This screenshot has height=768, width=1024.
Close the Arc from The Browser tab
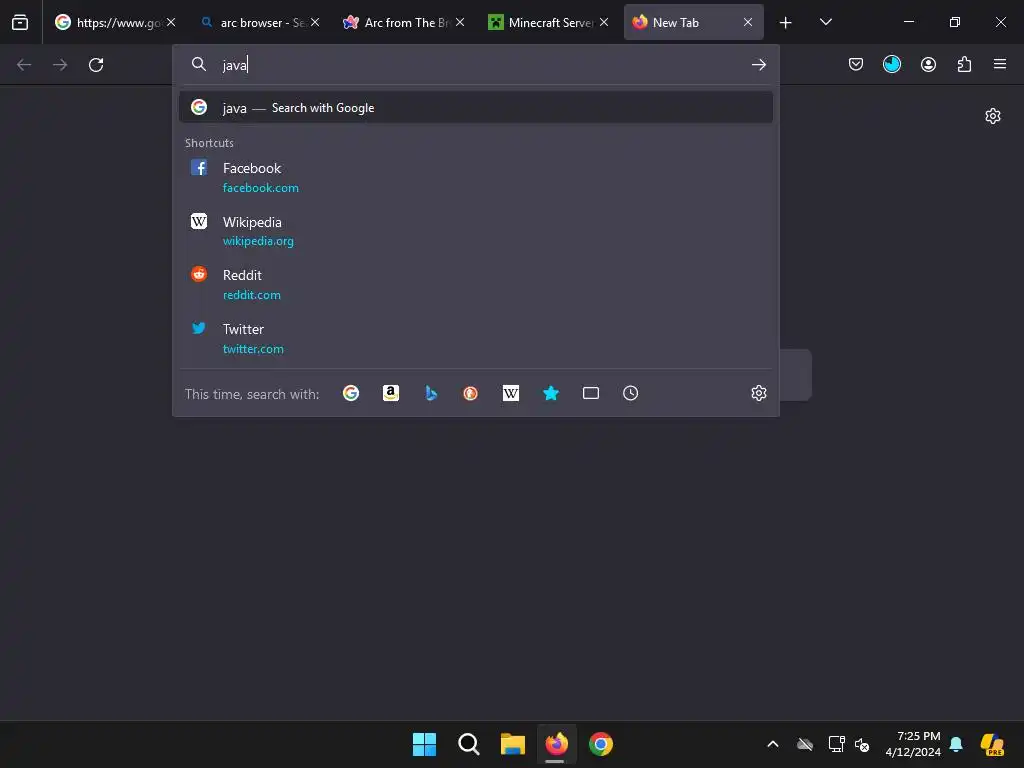[460, 22]
